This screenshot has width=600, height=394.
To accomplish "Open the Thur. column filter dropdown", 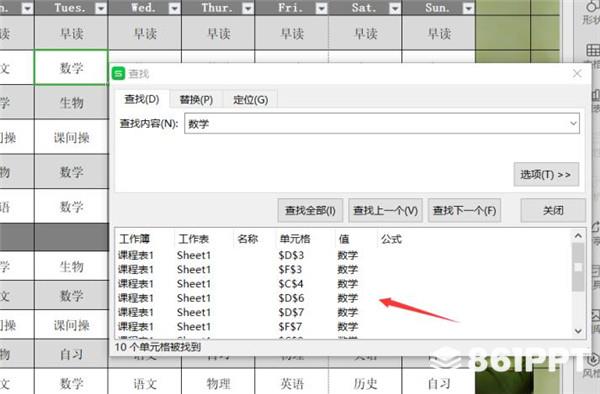I will coord(248,8).
